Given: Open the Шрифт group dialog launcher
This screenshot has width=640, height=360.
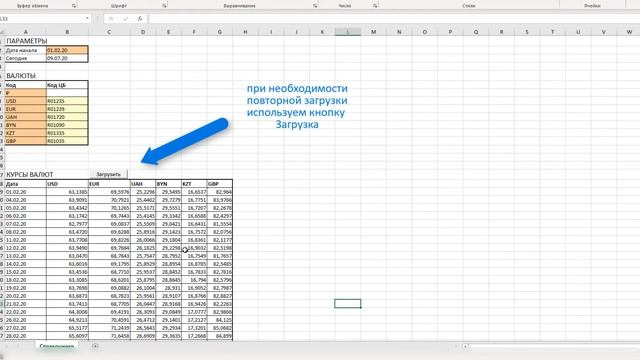Looking at the screenshot, I should (164, 6).
